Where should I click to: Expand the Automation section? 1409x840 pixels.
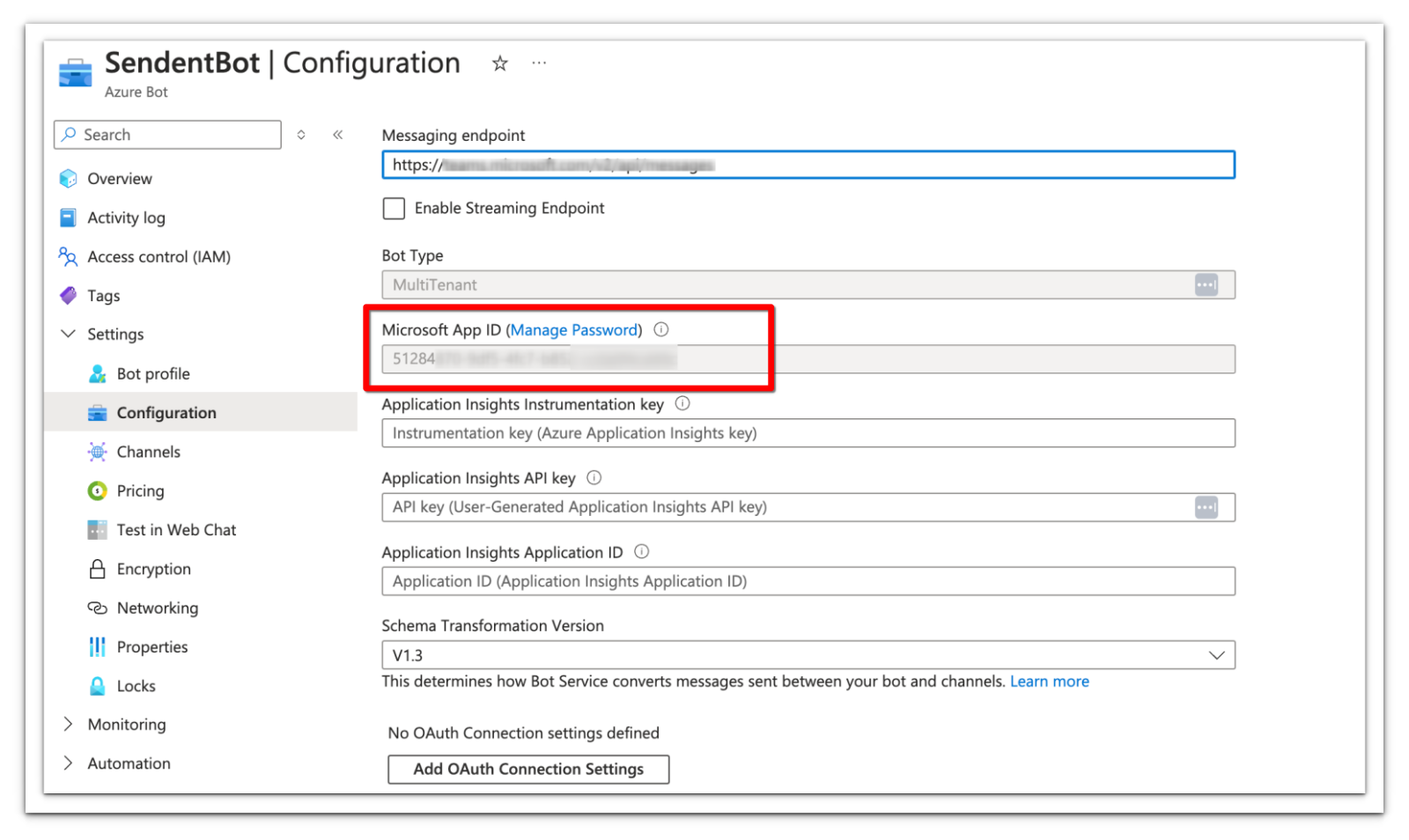(x=68, y=763)
